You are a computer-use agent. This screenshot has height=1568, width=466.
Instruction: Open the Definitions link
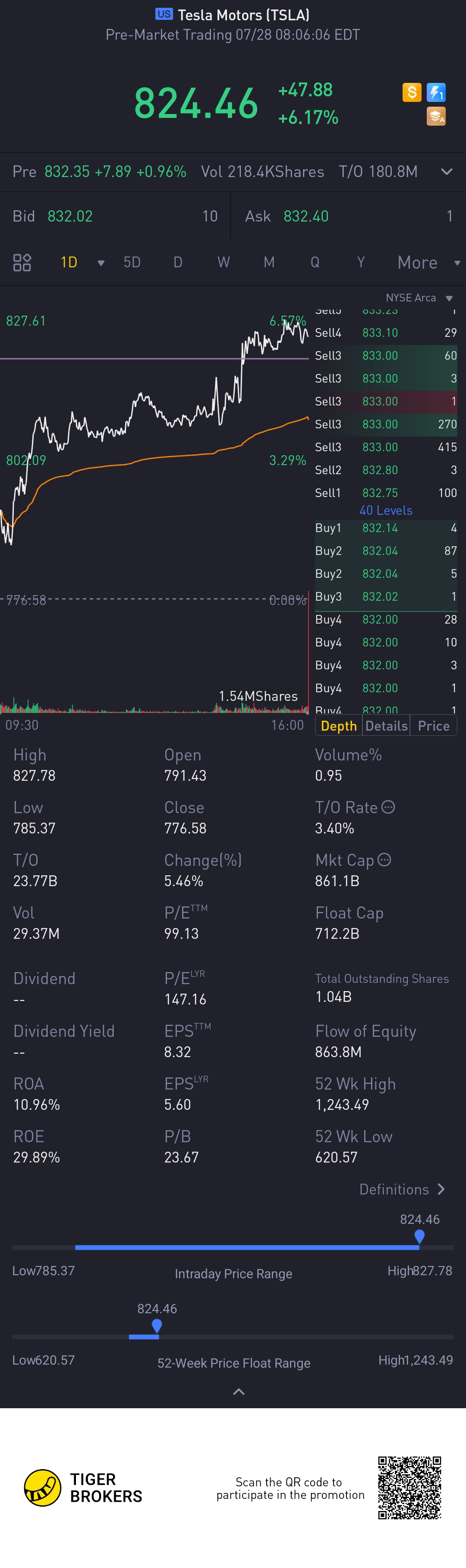point(402,1189)
